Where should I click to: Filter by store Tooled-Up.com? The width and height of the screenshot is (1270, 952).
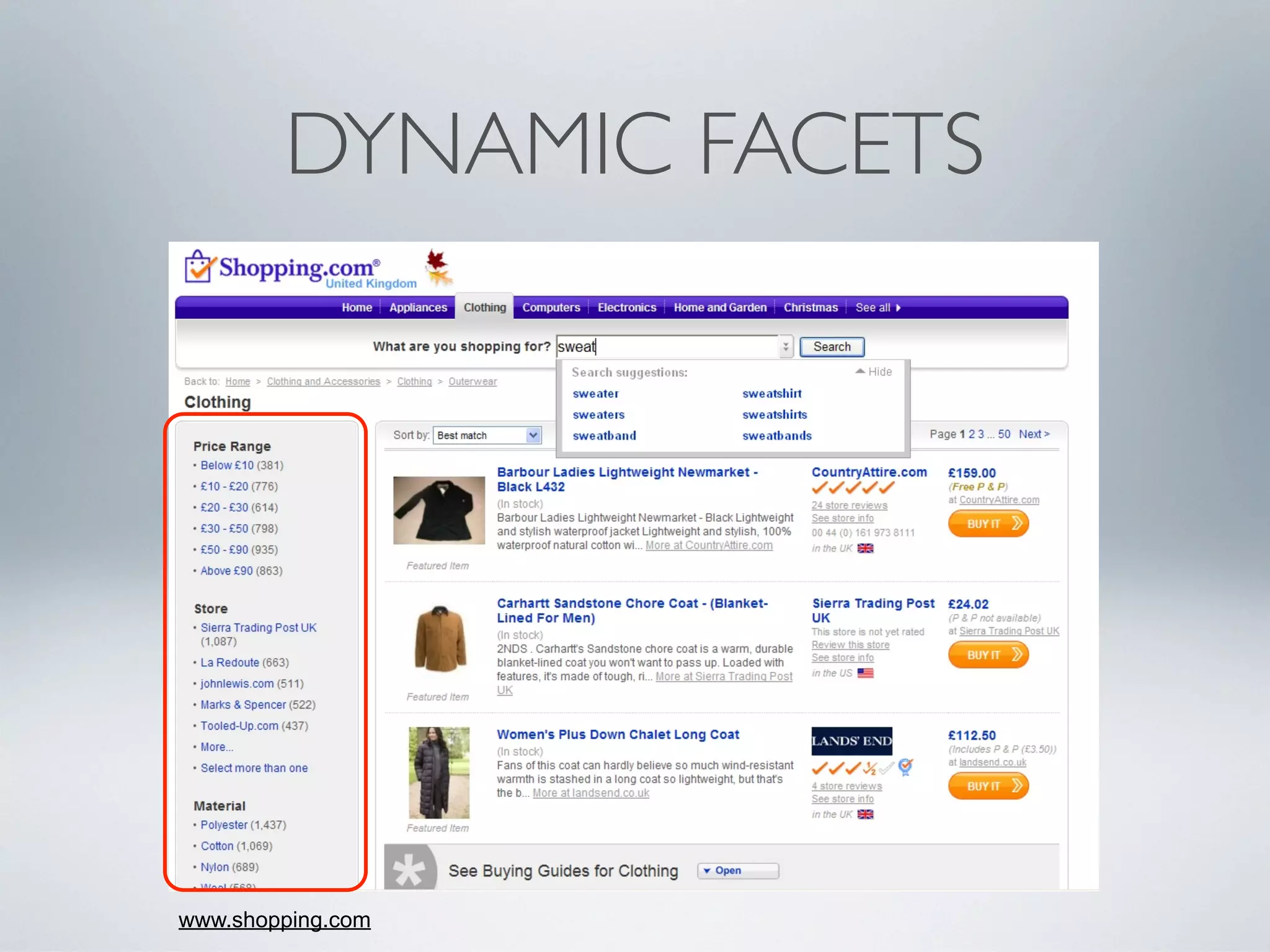point(239,726)
